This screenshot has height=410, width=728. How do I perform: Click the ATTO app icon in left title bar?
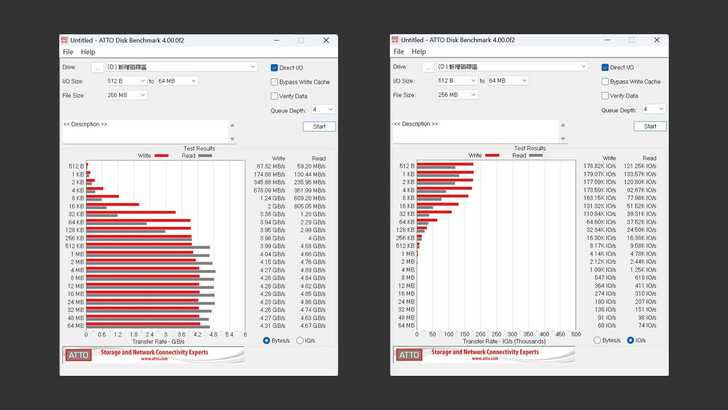pyautogui.click(x=65, y=40)
